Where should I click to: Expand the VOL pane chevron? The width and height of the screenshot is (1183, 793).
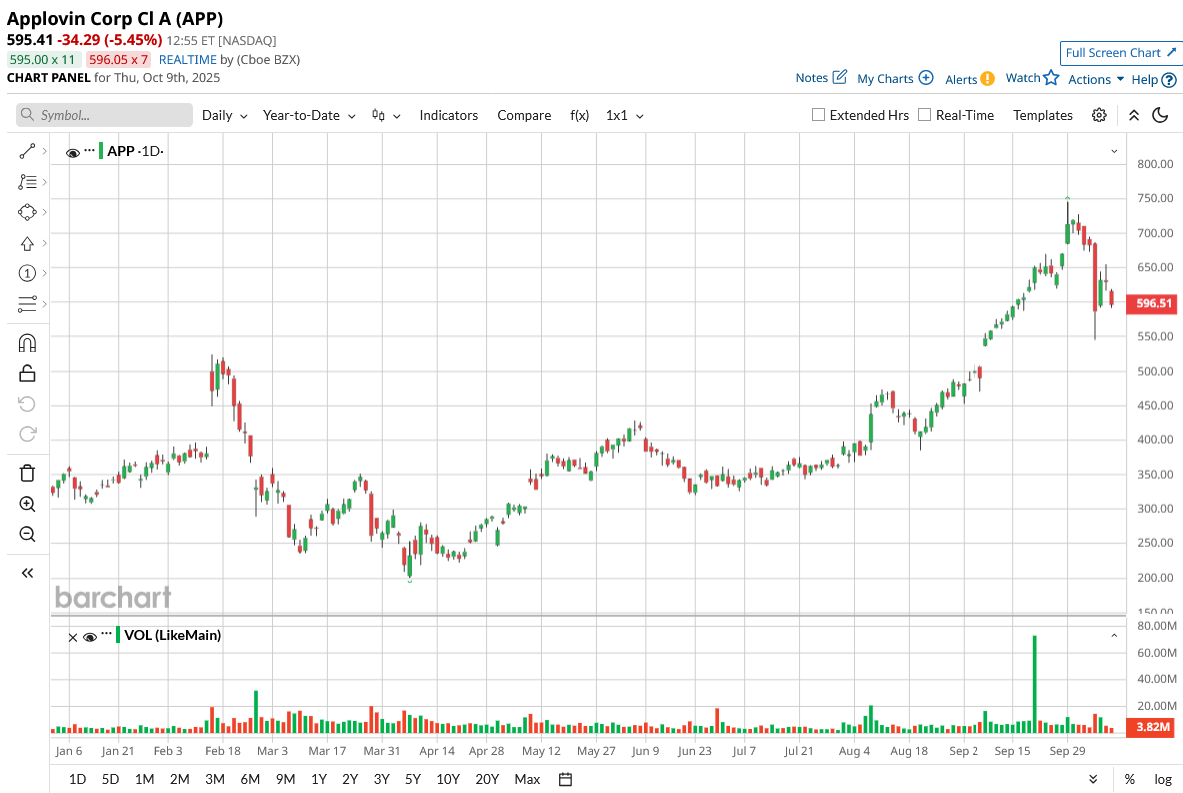(1114, 636)
